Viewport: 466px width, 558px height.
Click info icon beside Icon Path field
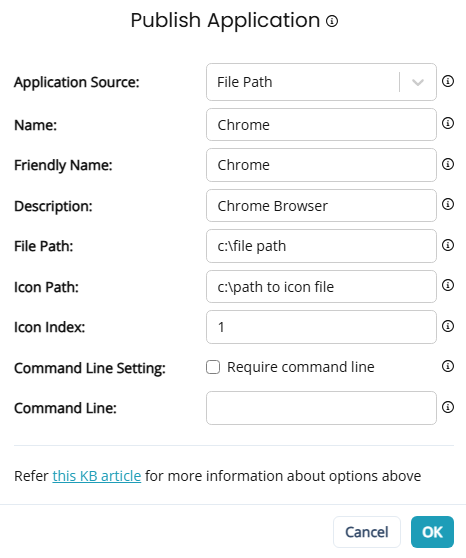(448, 285)
